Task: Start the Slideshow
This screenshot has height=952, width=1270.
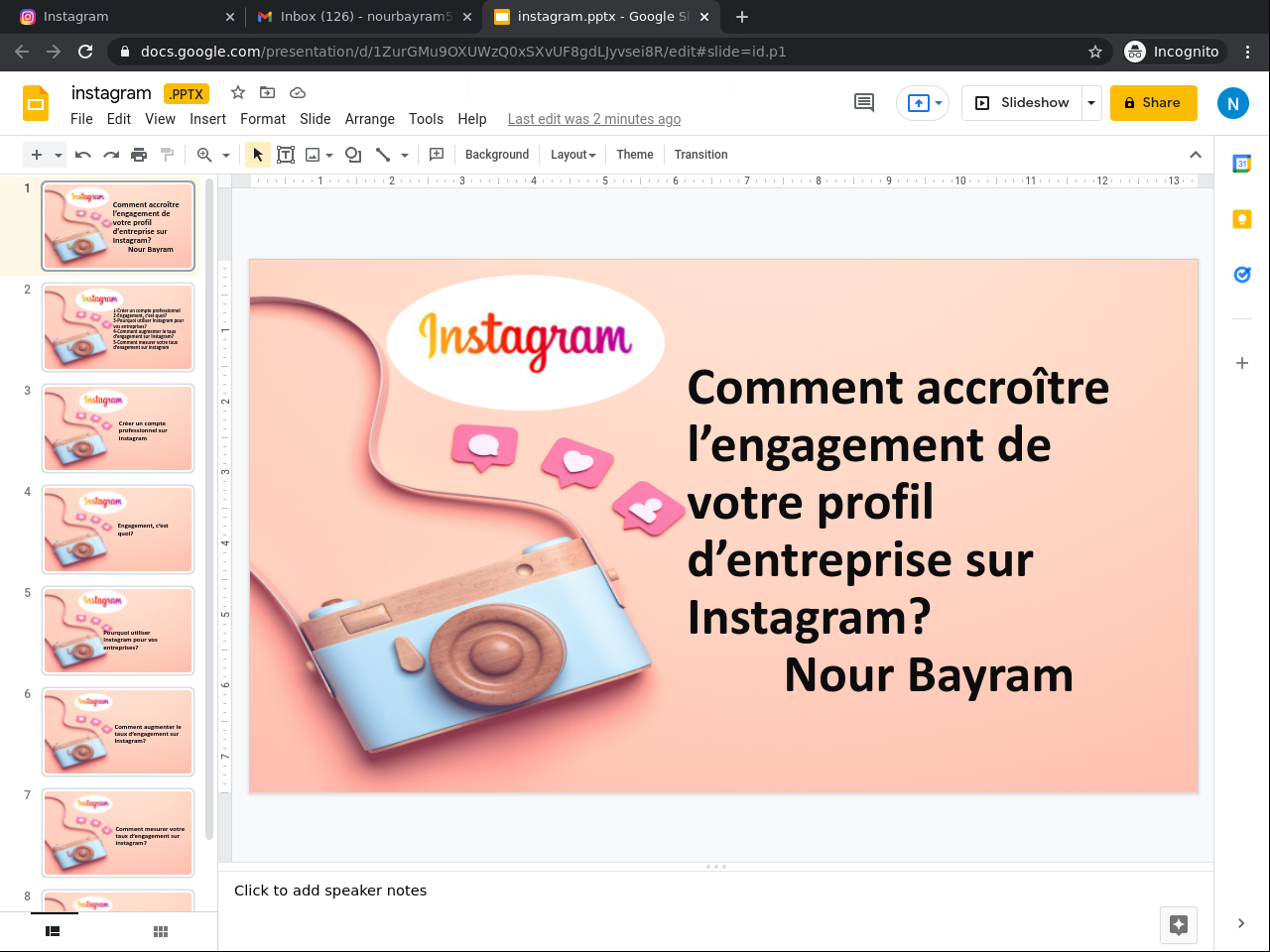Action: pyautogui.click(x=1022, y=103)
